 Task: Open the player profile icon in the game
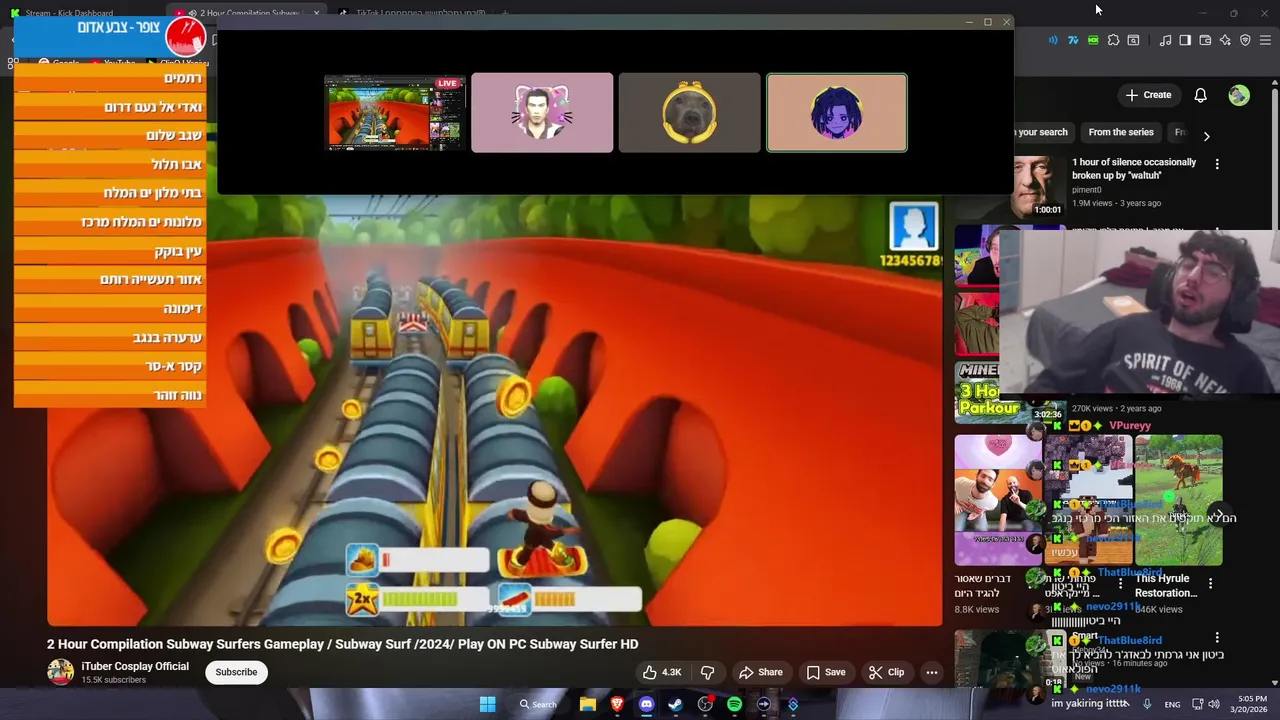tap(913, 227)
